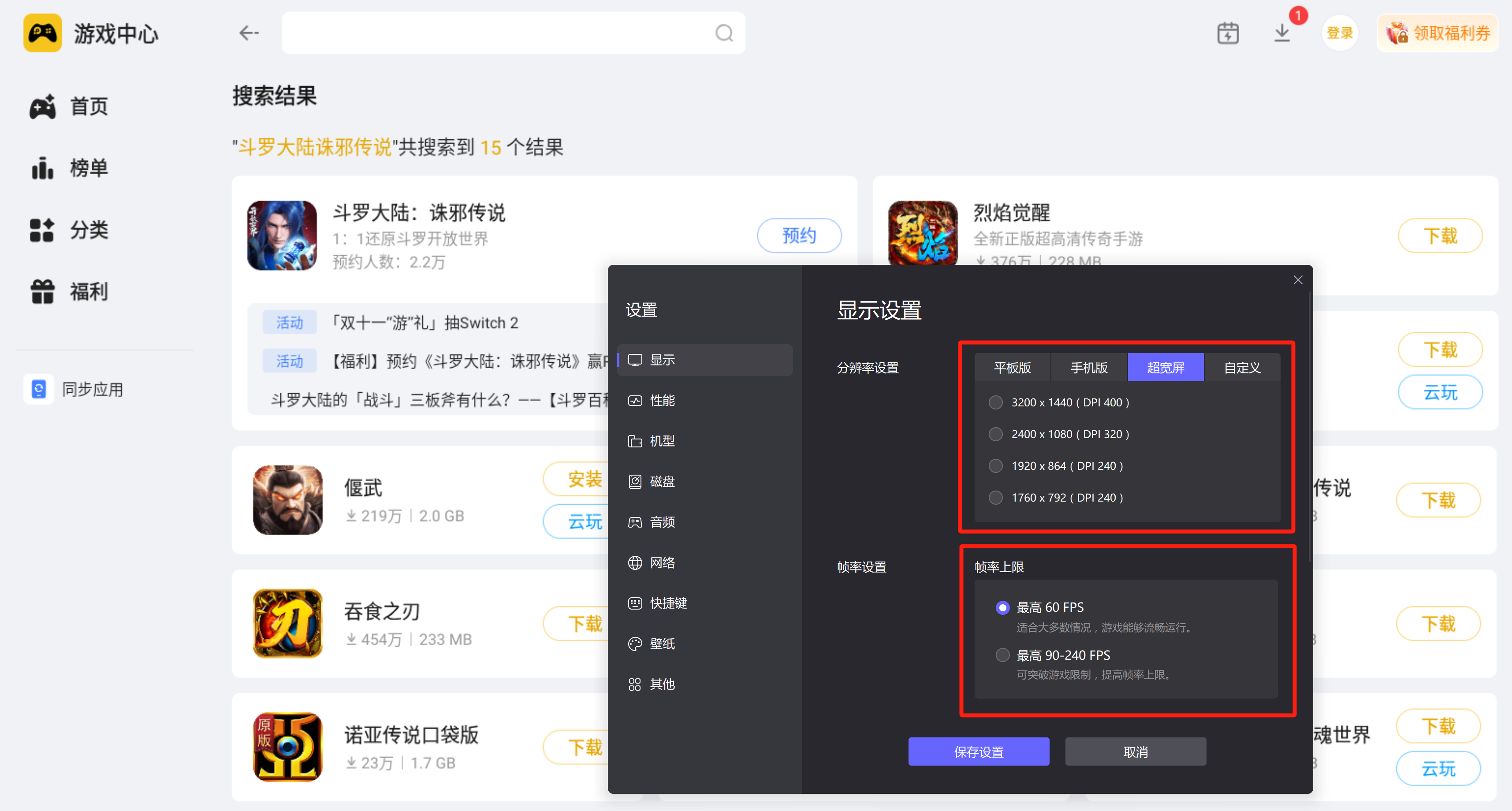The image size is (1512, 811).
Task: Open the 音频 settings panel
Action: point(662,522)
